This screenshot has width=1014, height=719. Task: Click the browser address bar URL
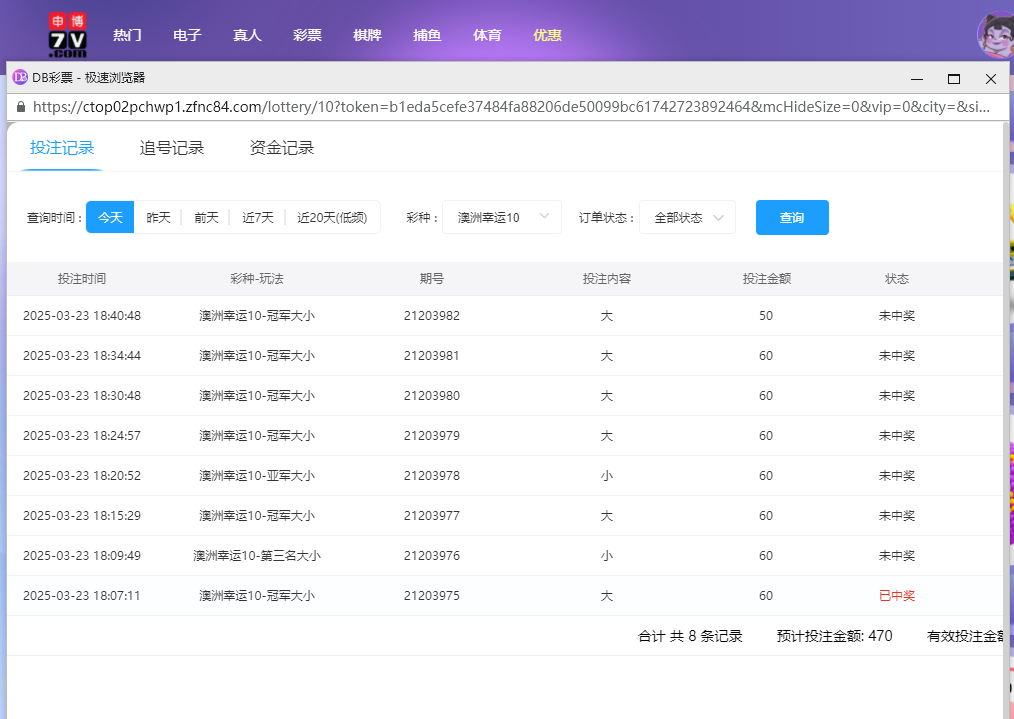tap(400, 106)
